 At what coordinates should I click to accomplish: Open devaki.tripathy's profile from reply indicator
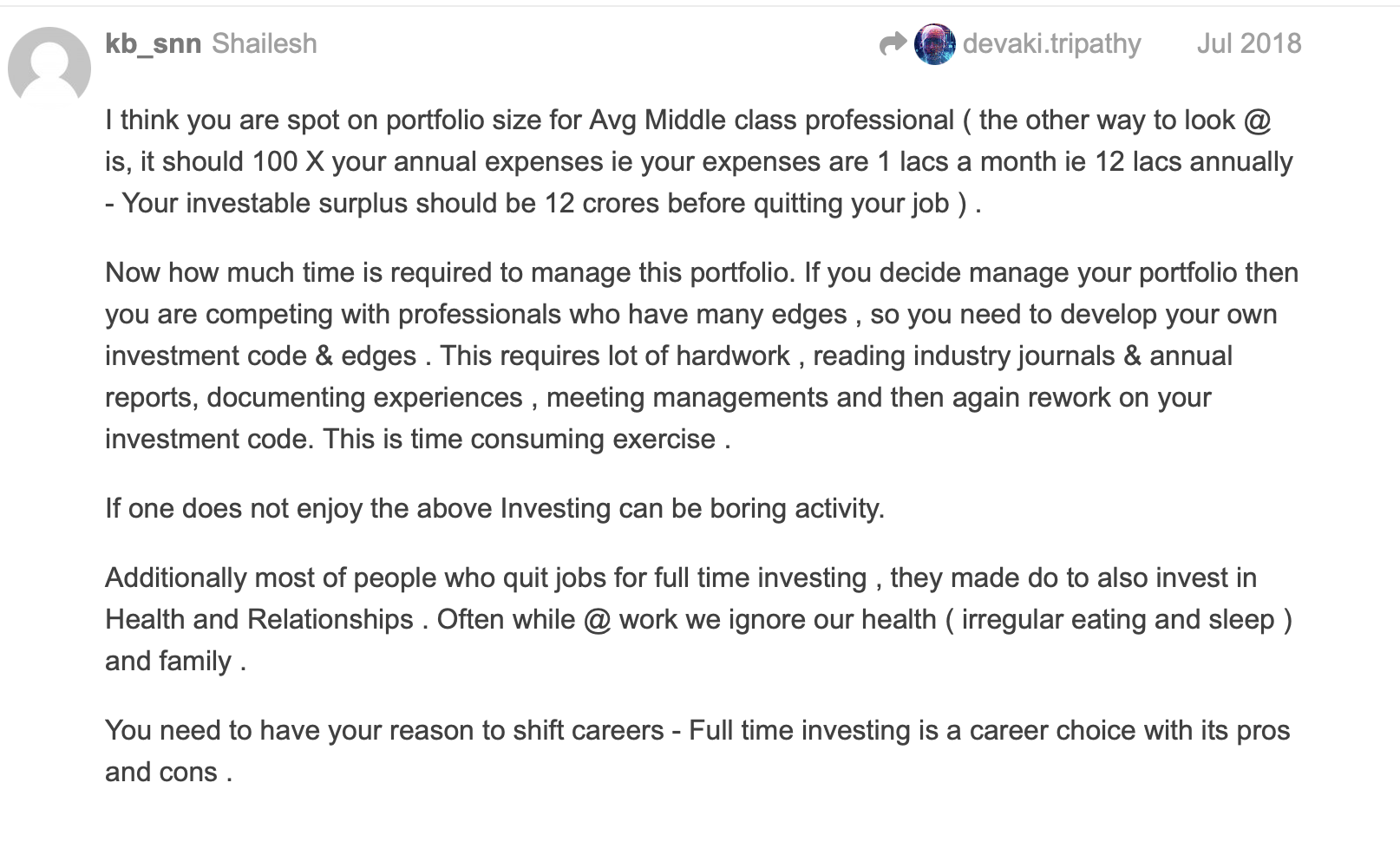1051,43
